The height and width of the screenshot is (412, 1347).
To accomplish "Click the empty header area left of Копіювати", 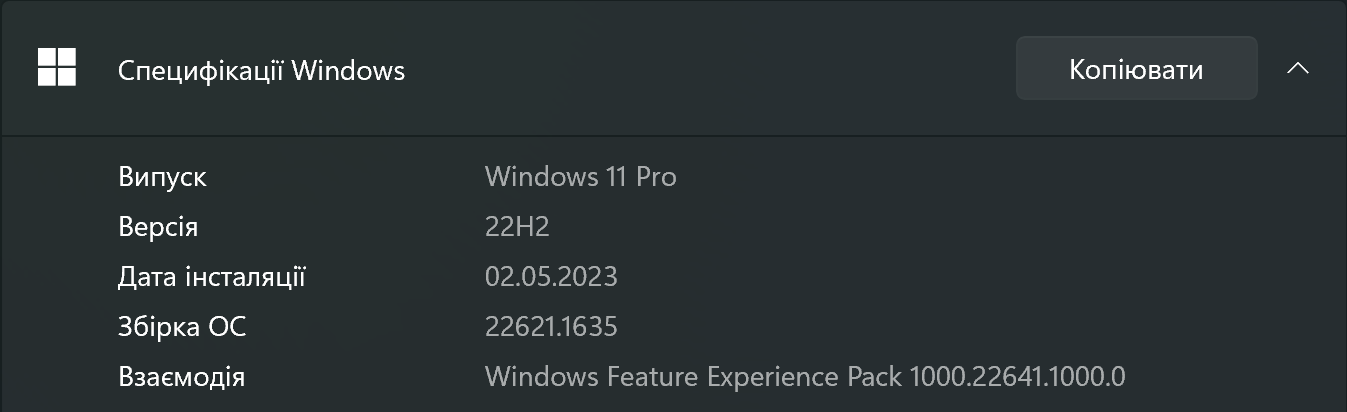I will pos(700,70).
